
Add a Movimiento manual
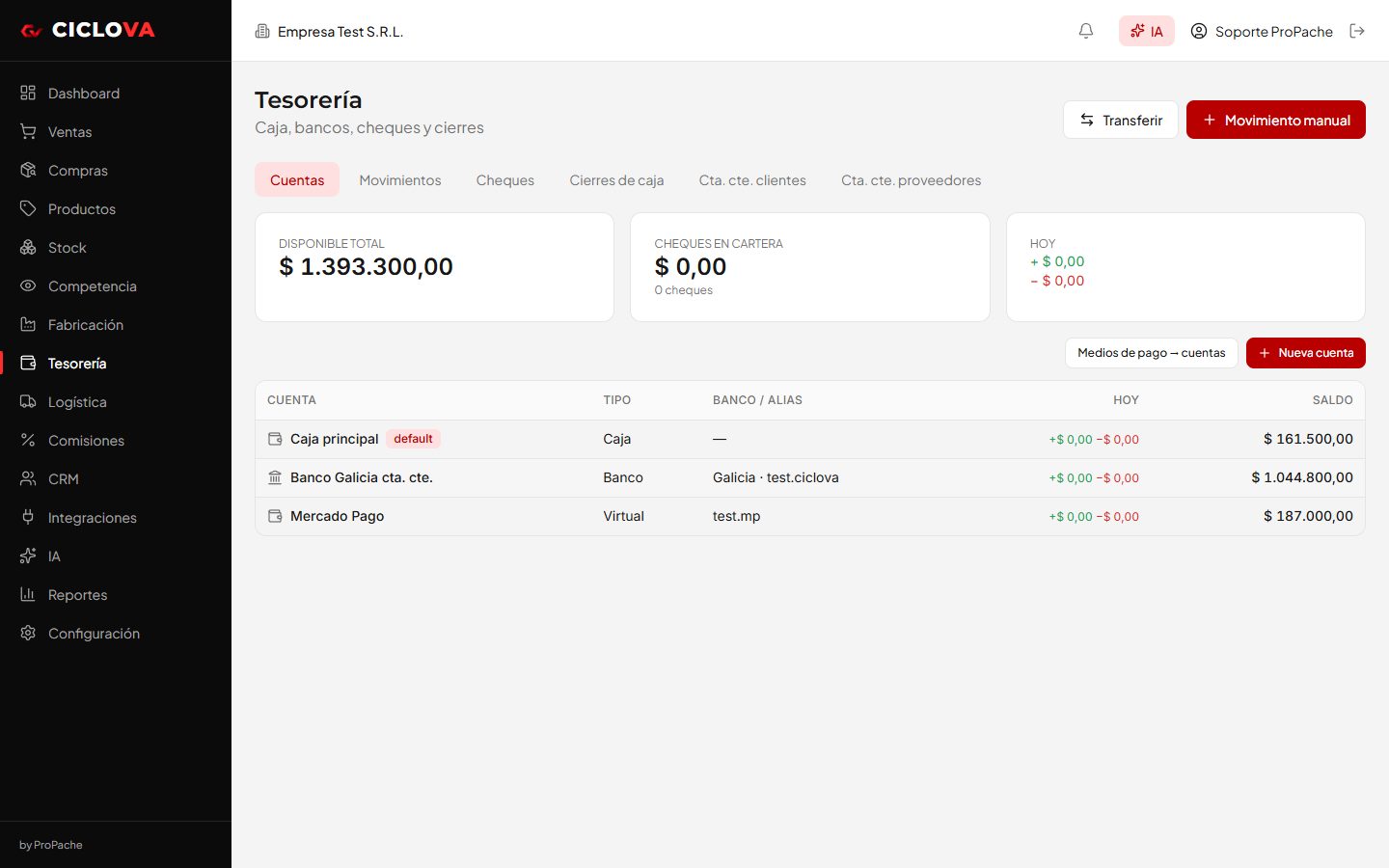pyautogui.click(x=1276, y=120)
